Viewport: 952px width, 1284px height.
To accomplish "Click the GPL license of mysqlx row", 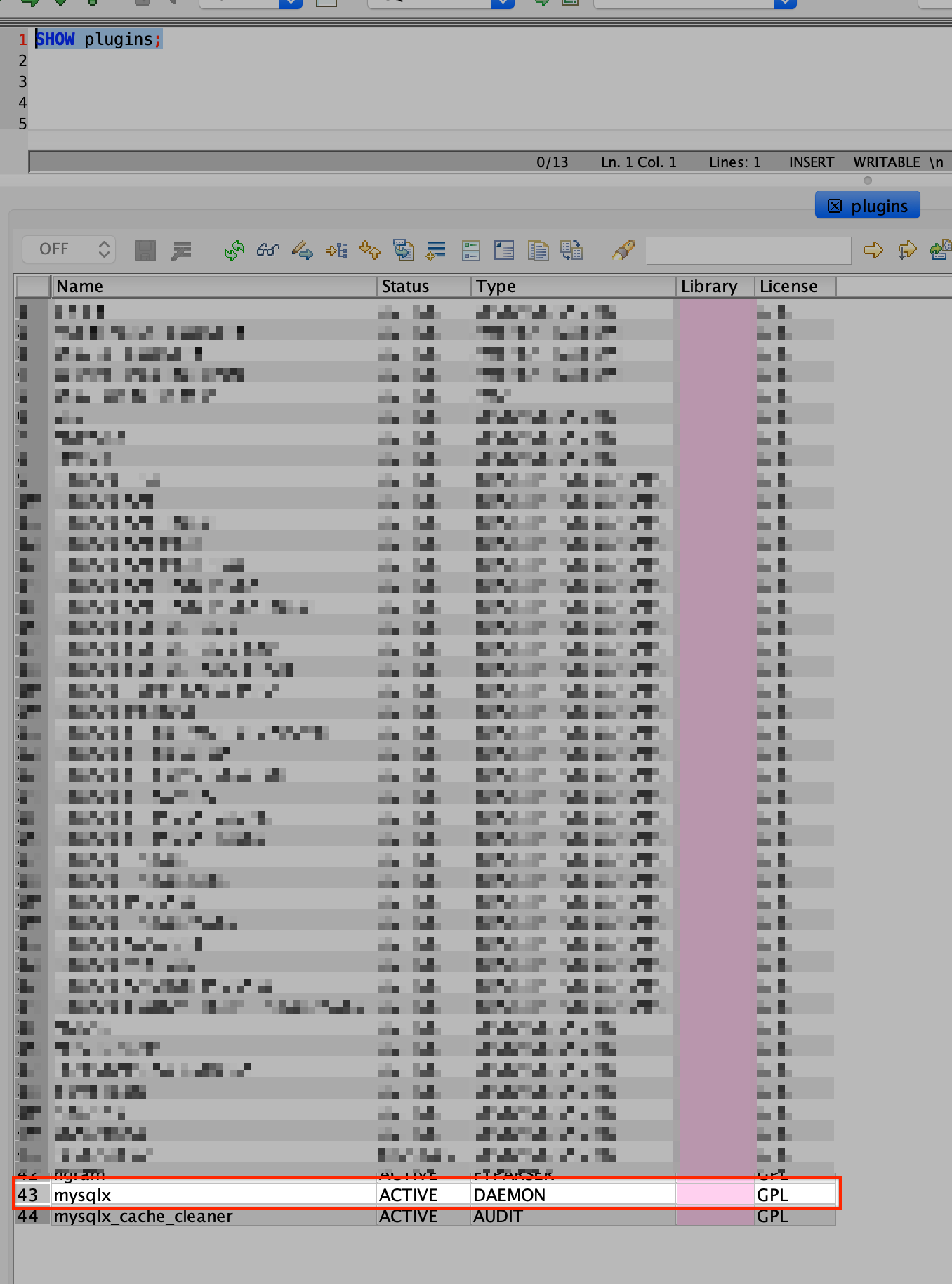I will point(795,1195).
